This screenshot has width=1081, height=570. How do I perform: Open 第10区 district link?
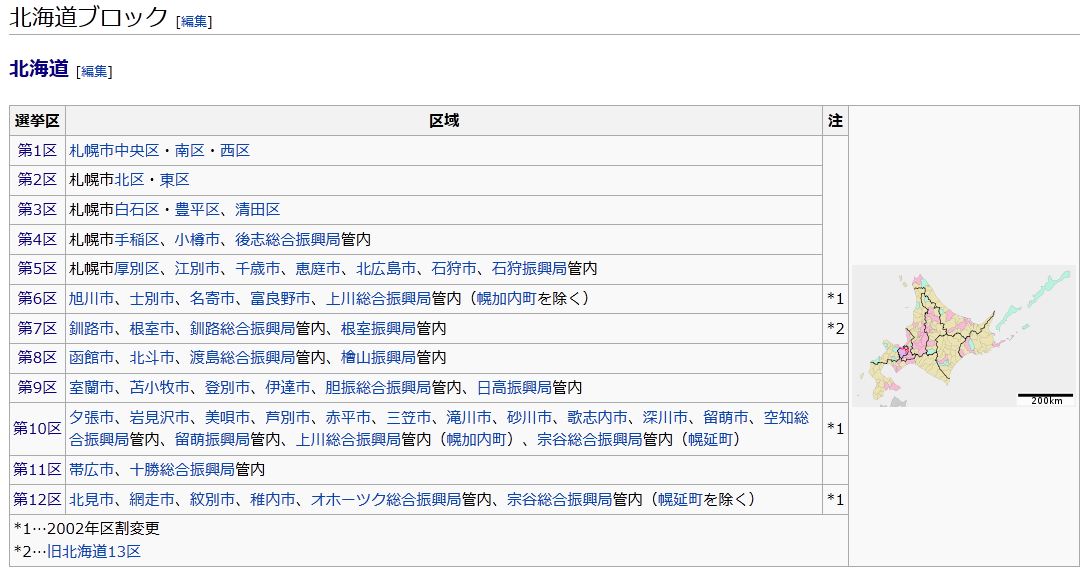coord(37,428)
